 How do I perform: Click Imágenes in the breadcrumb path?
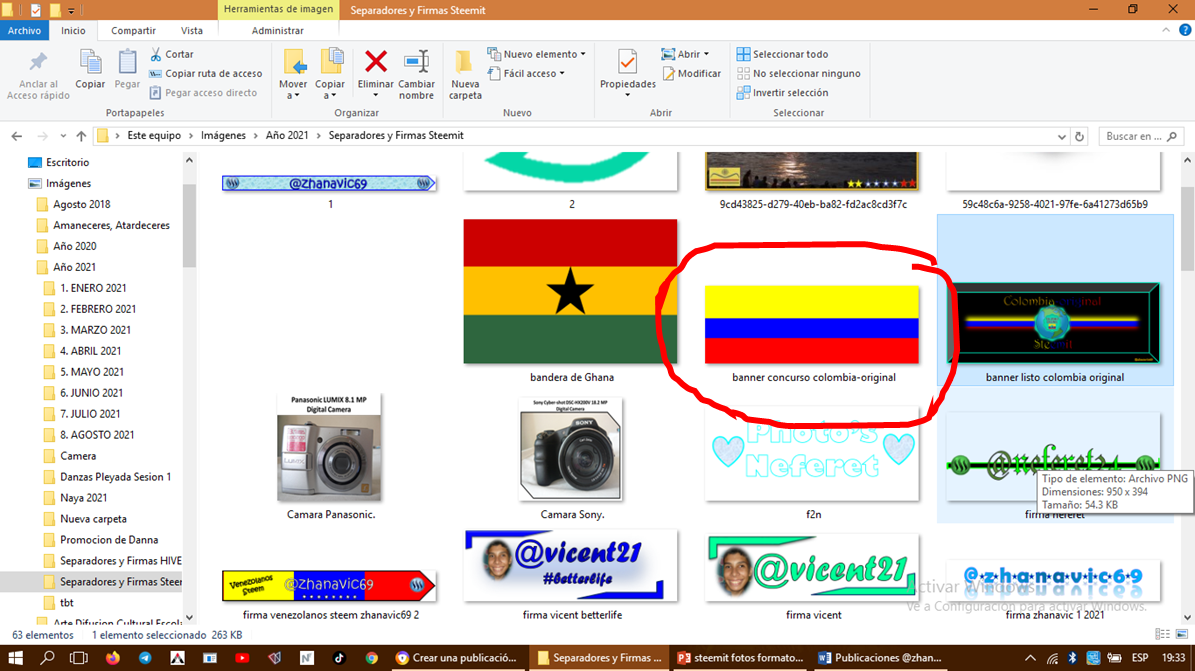pos(223,135)
